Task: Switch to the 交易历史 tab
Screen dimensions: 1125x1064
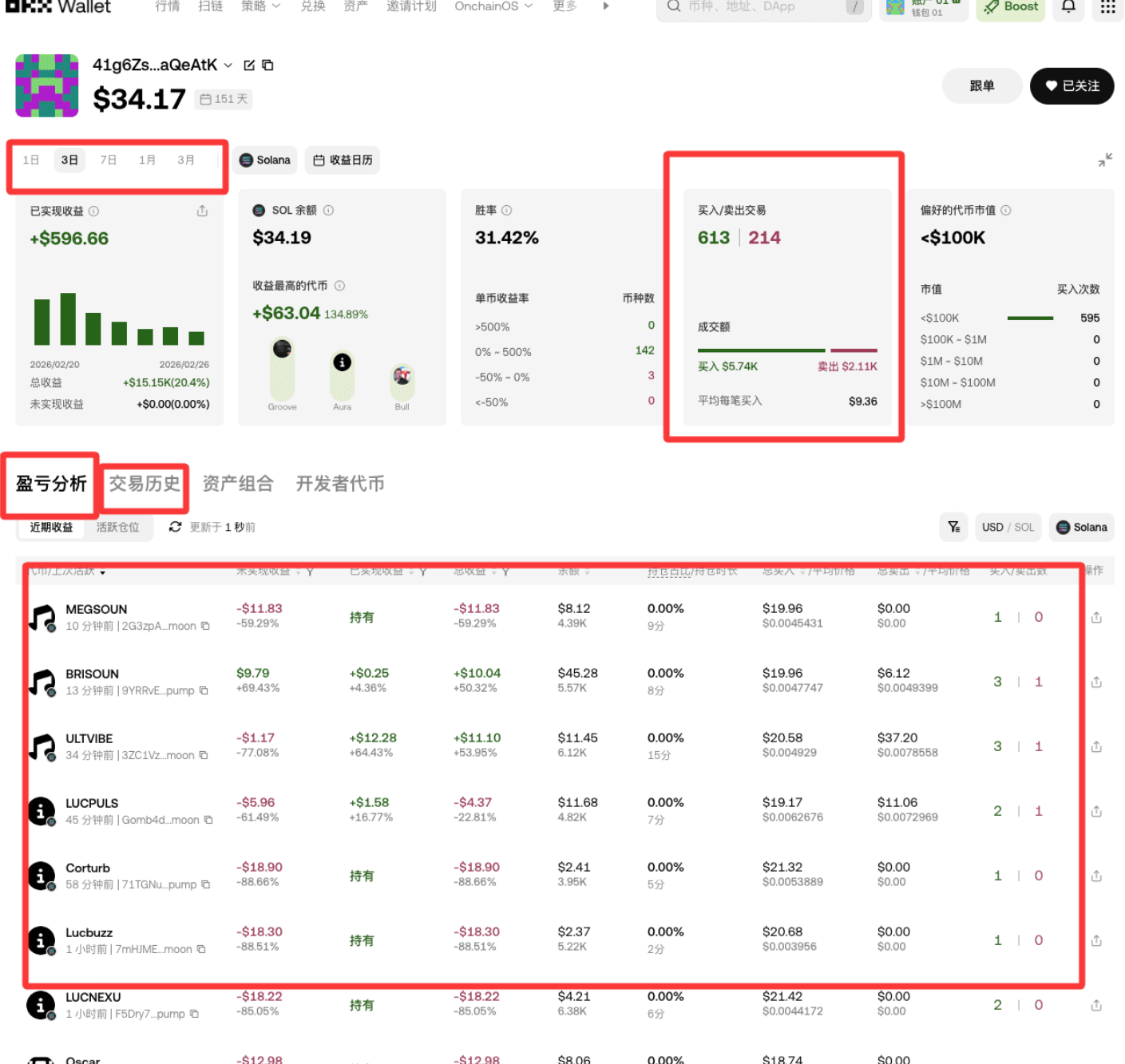Action: coord(145,484)
